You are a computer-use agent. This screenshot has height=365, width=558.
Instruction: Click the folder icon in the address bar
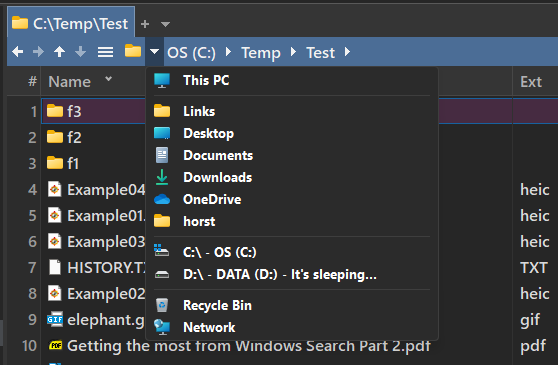[133, 51]
